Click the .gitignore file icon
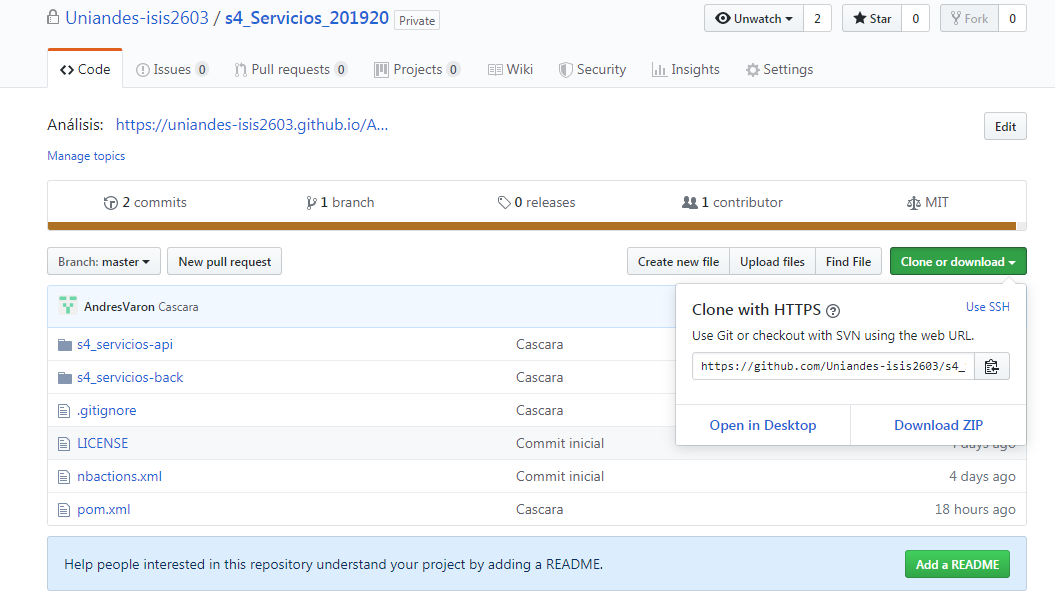1055x598 pixels. pos(64,411)
